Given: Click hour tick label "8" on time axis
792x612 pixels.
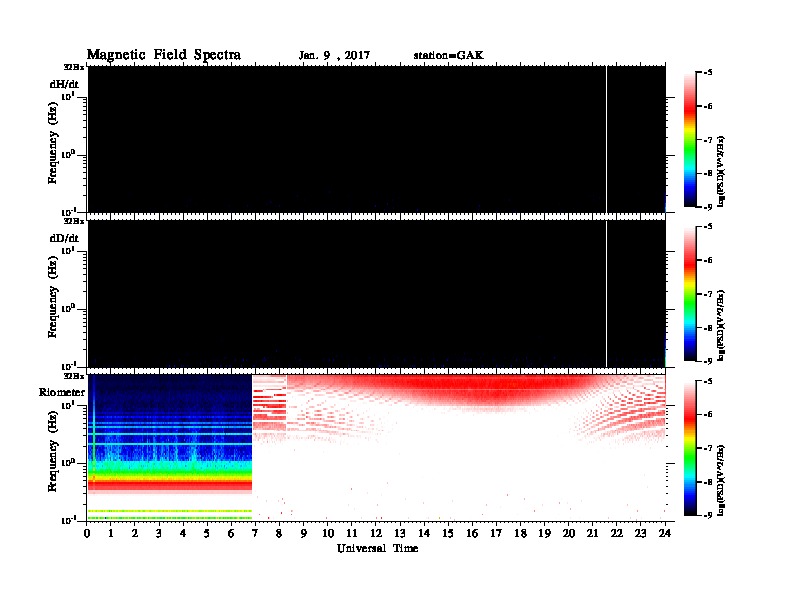Looking at the screenshot, I should click(x=279, y=534).
